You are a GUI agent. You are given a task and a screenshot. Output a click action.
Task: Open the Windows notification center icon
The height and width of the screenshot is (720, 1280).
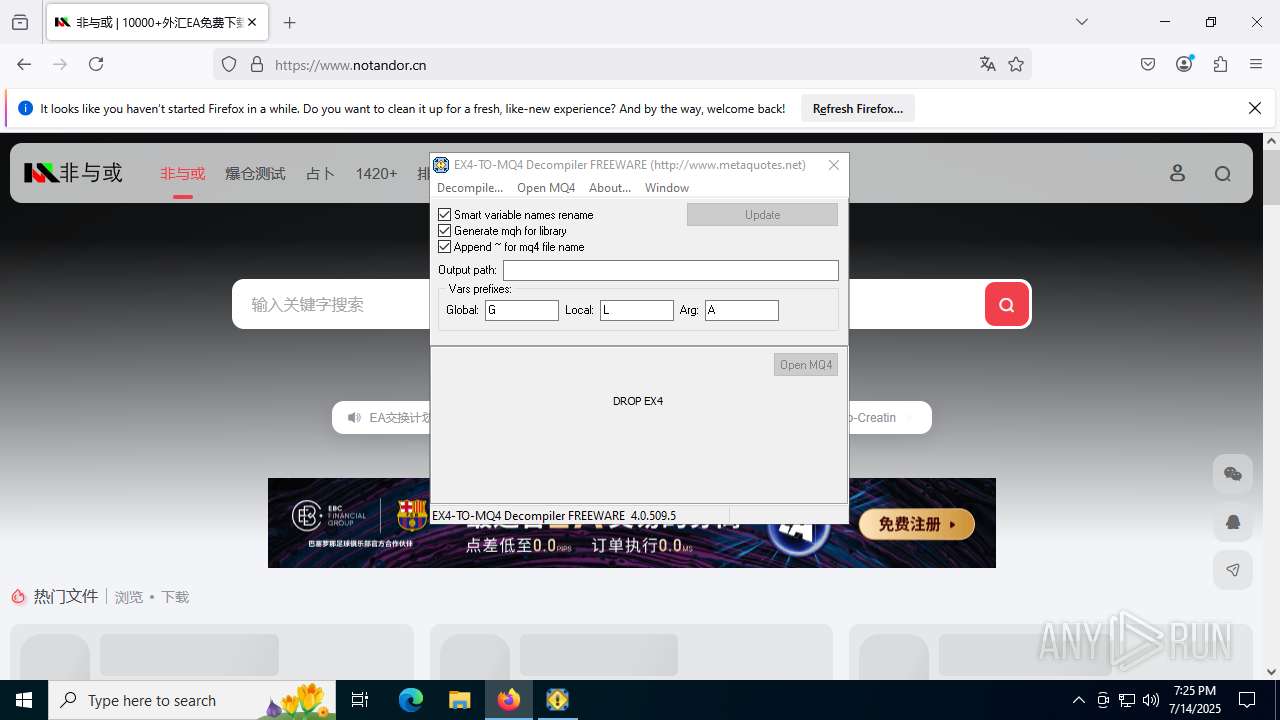tap(1247, 700)
